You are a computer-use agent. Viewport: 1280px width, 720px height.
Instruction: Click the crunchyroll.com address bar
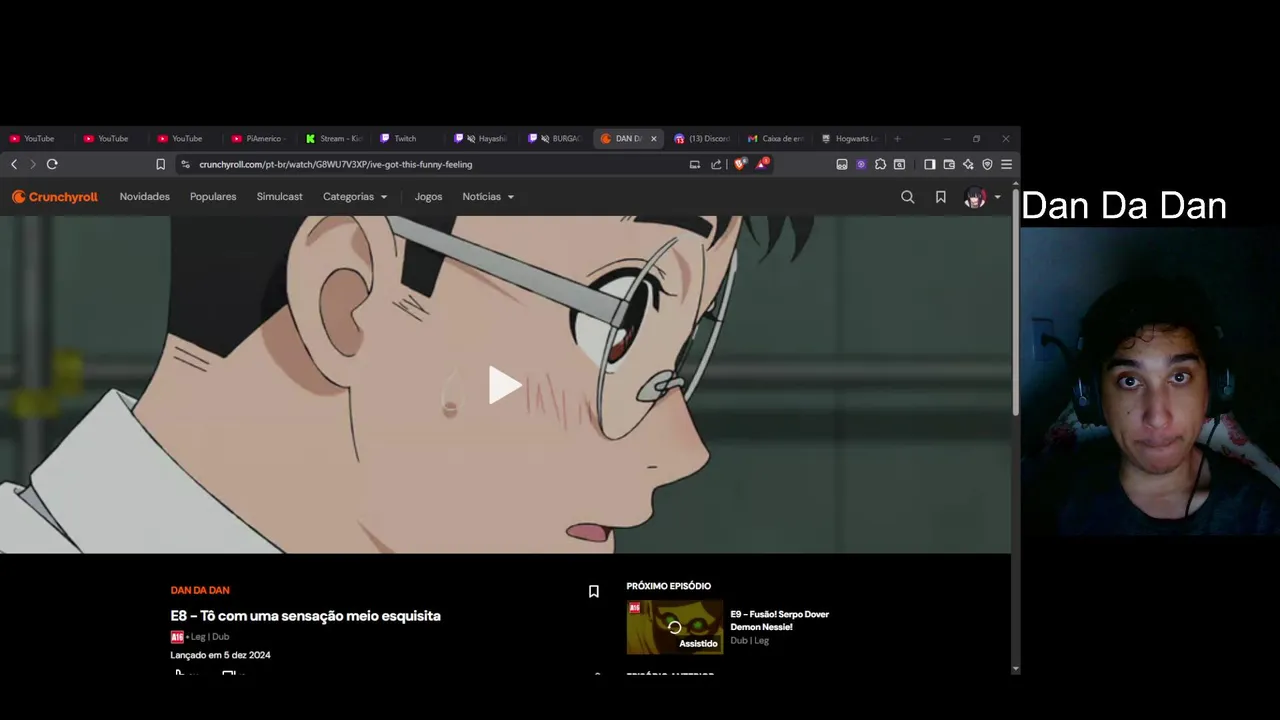pos(335,164)
